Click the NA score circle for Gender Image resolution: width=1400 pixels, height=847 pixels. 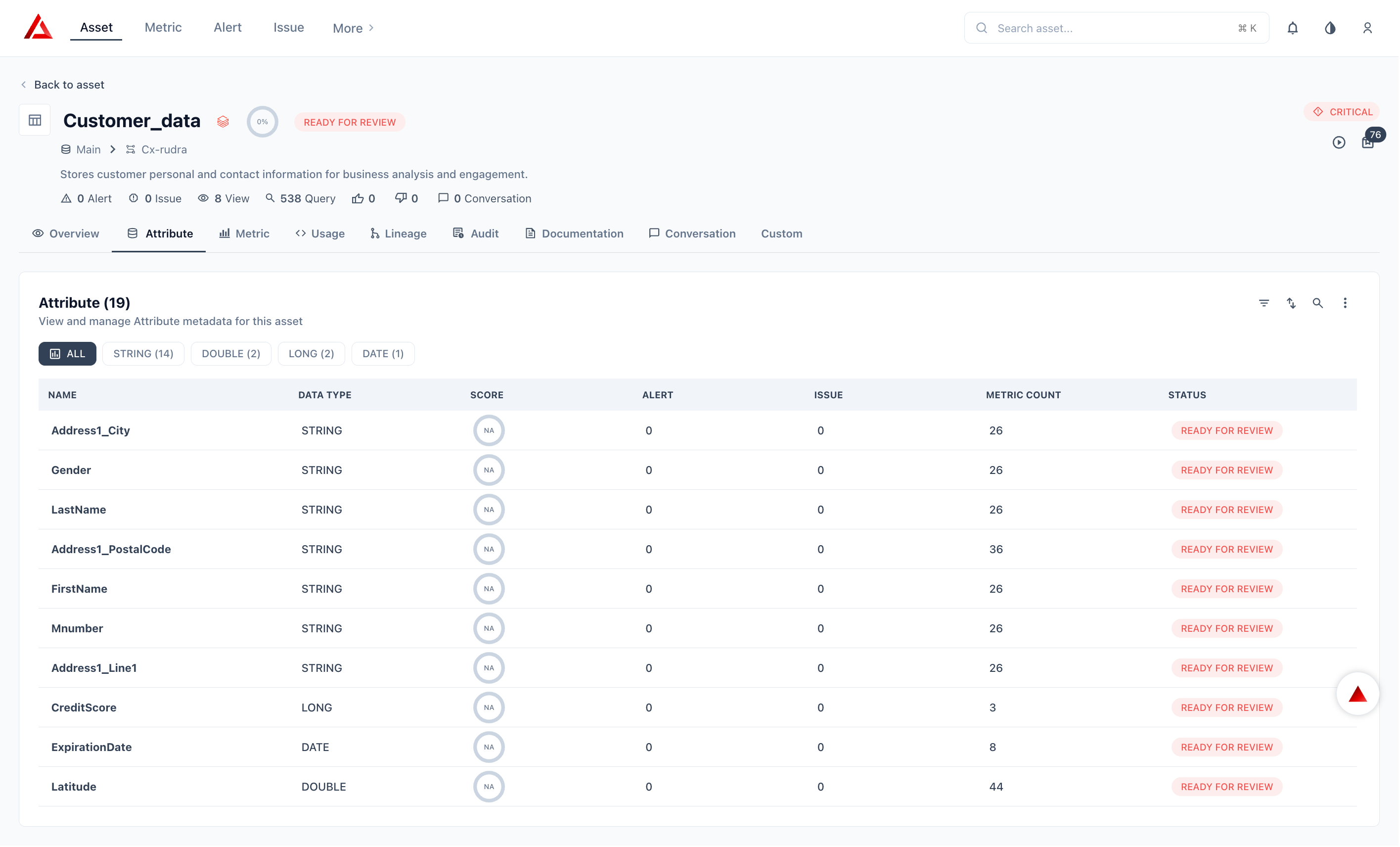pyautogui.click(x=489, y=470)
